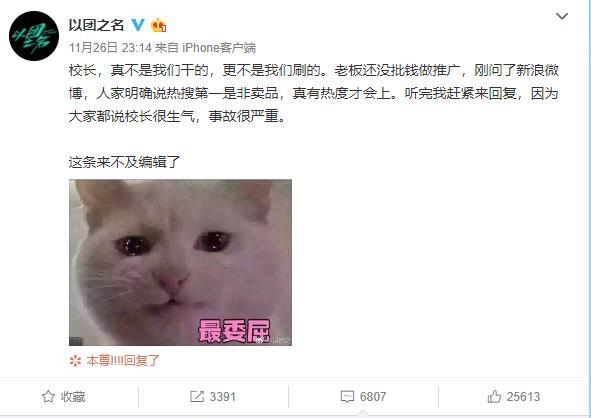Click the star 收藏 favorite icon
Image resolution: width=591 pixels, height=418 pixels.
coord(48,396)
